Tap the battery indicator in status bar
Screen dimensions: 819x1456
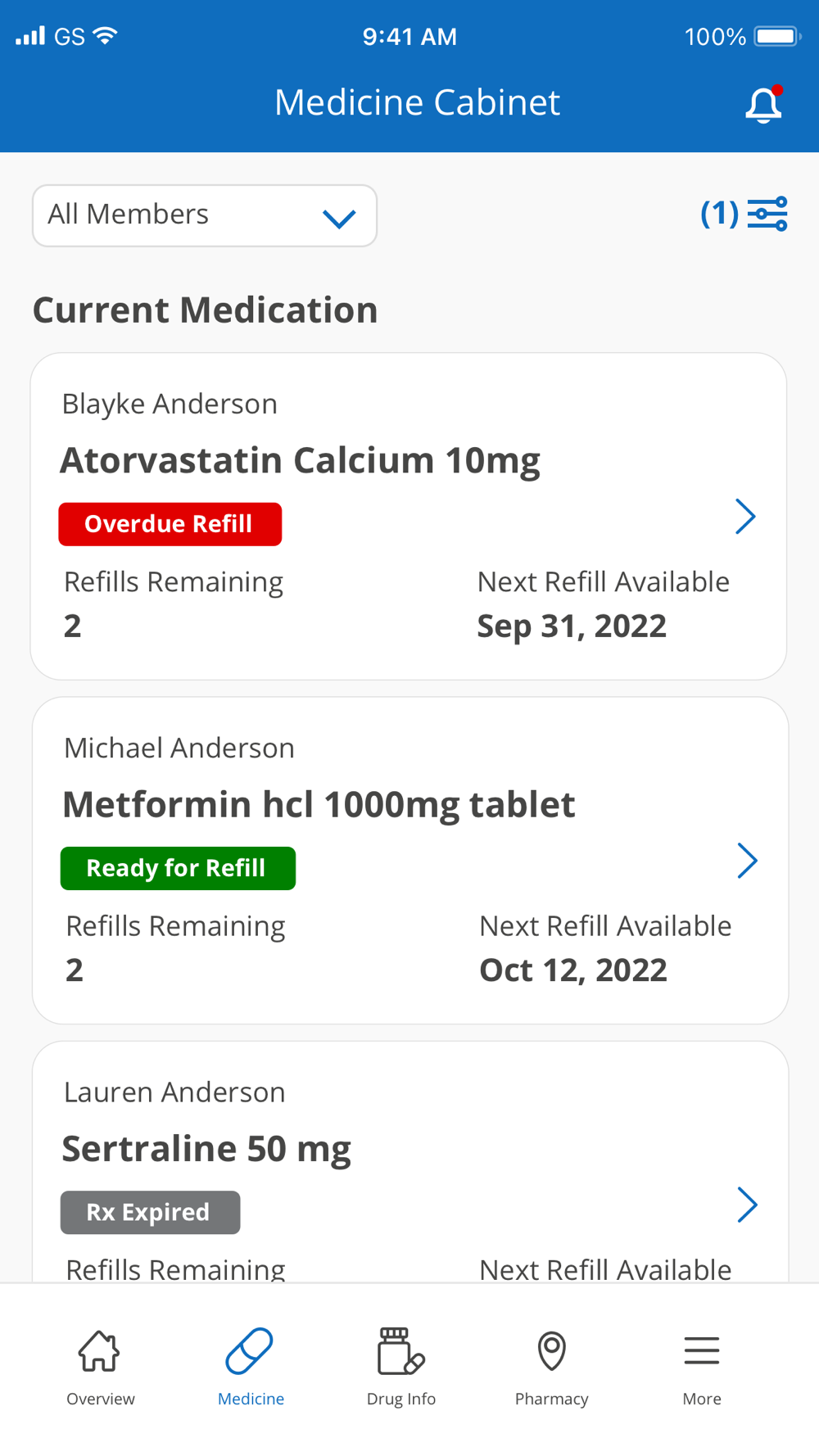pos(776,36)
